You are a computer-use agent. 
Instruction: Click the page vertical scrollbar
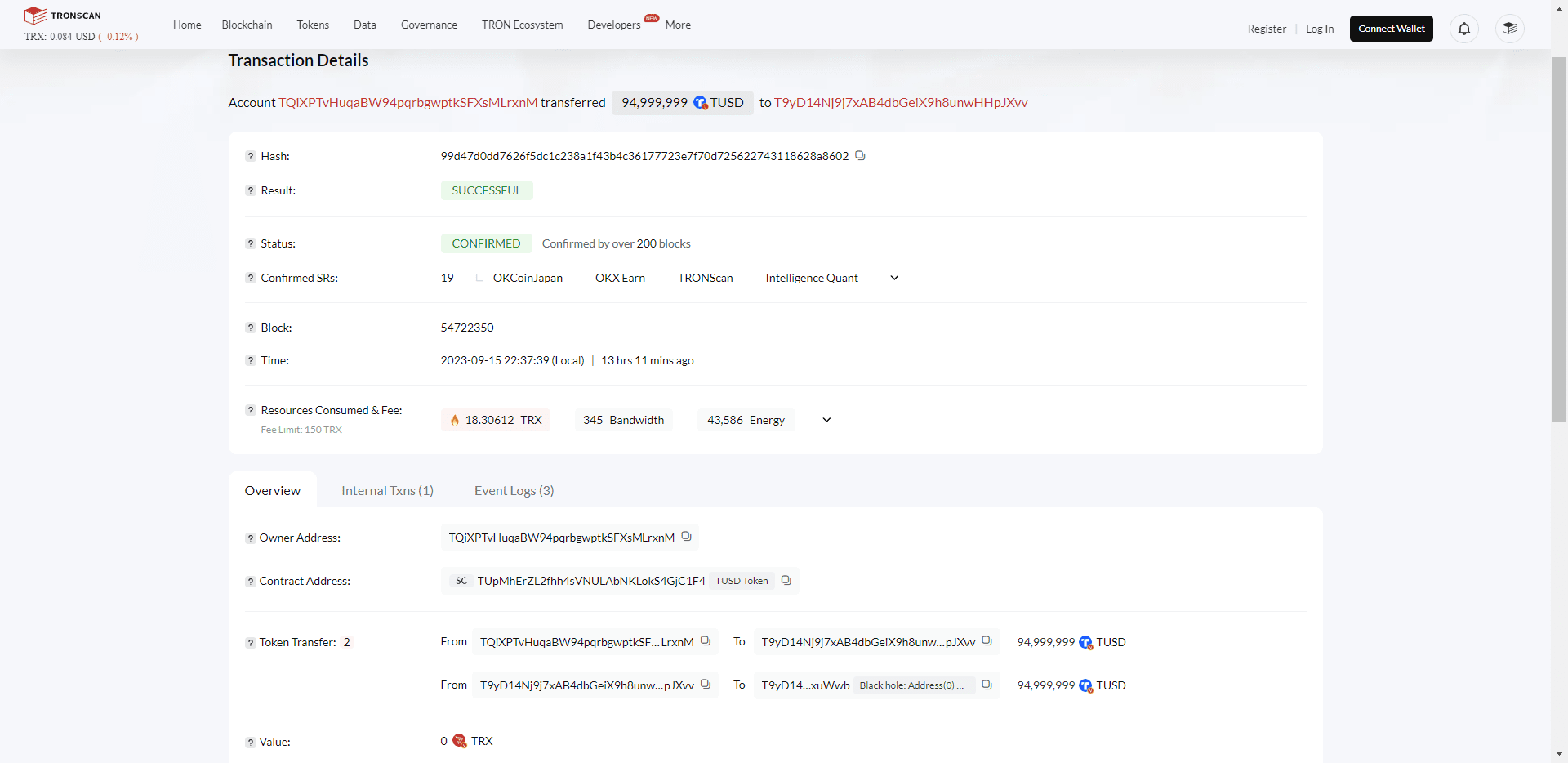[x=1559, y=239]
